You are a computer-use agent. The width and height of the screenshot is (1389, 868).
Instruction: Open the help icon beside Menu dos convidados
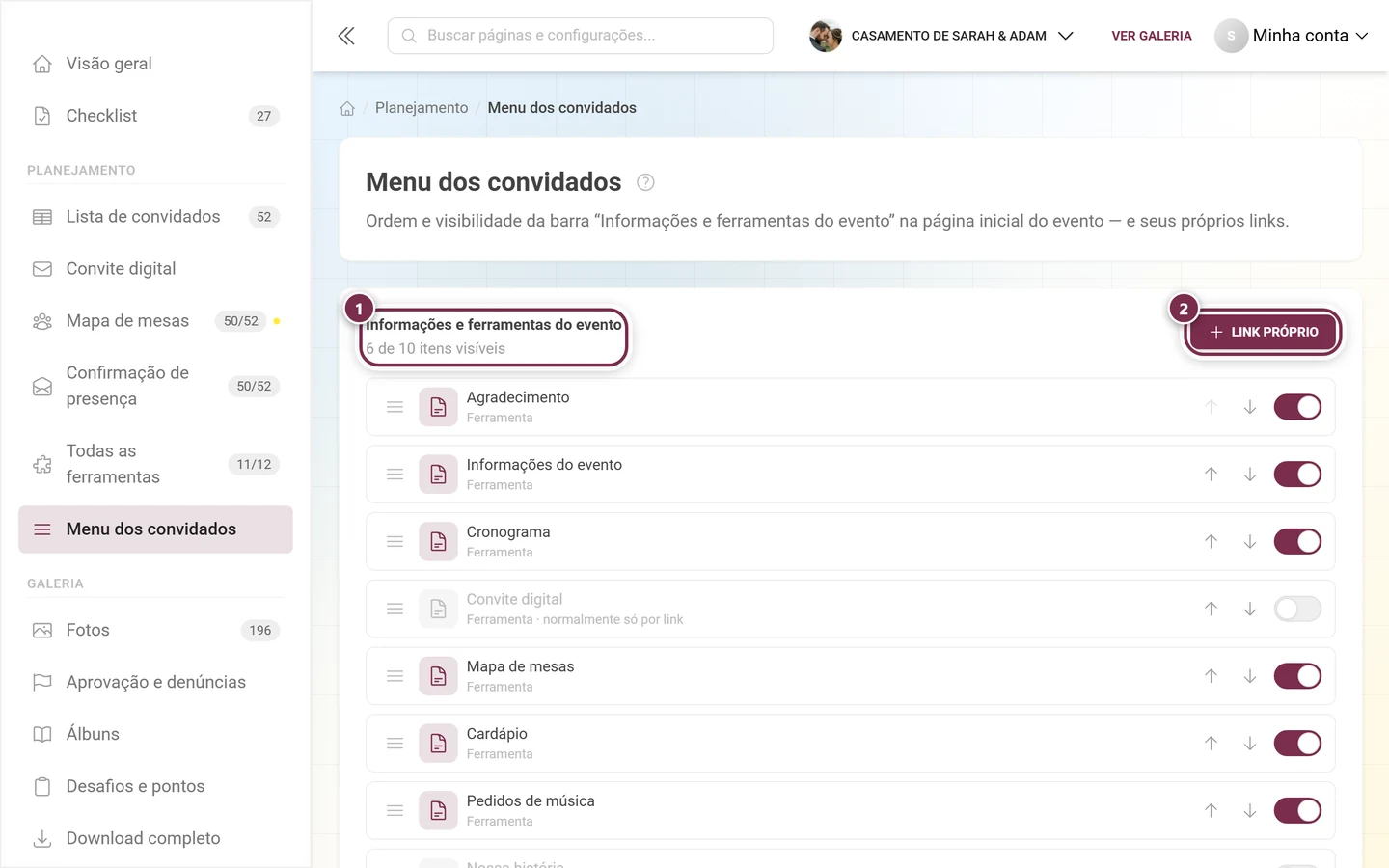(x=646, y=182)
